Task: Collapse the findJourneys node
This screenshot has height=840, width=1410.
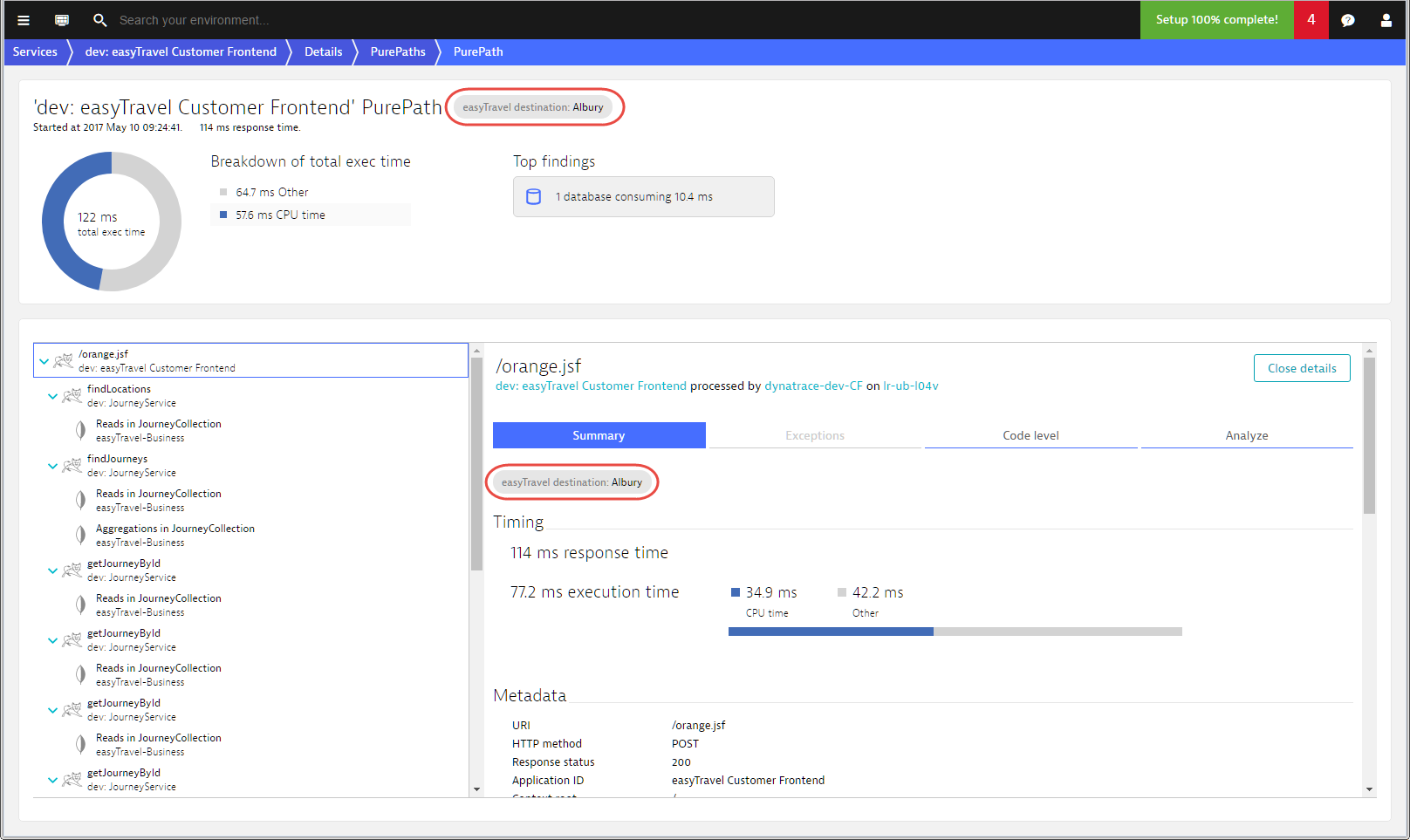Action: click(x=52, y=466)
